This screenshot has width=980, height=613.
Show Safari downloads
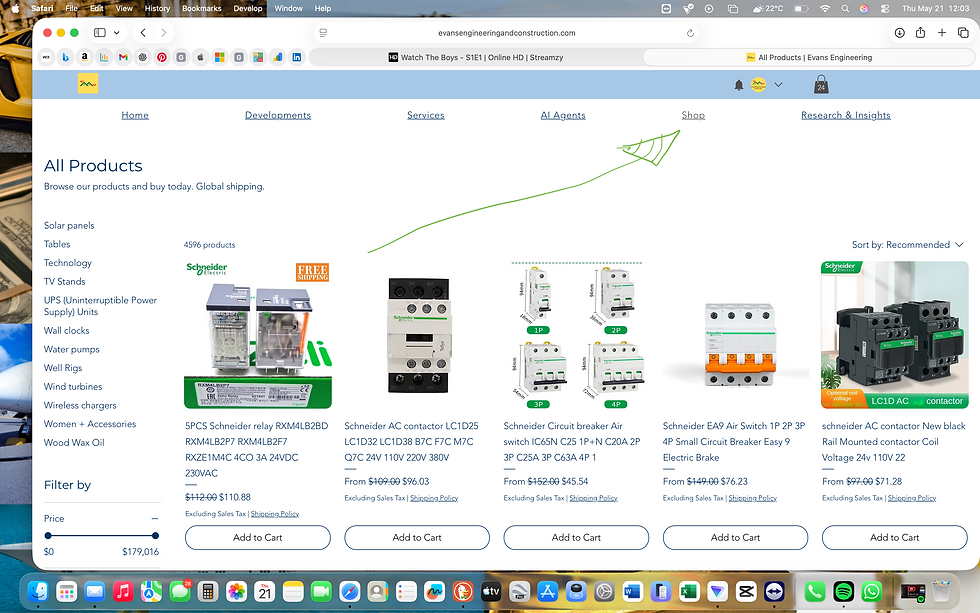(x=899, y=32)
